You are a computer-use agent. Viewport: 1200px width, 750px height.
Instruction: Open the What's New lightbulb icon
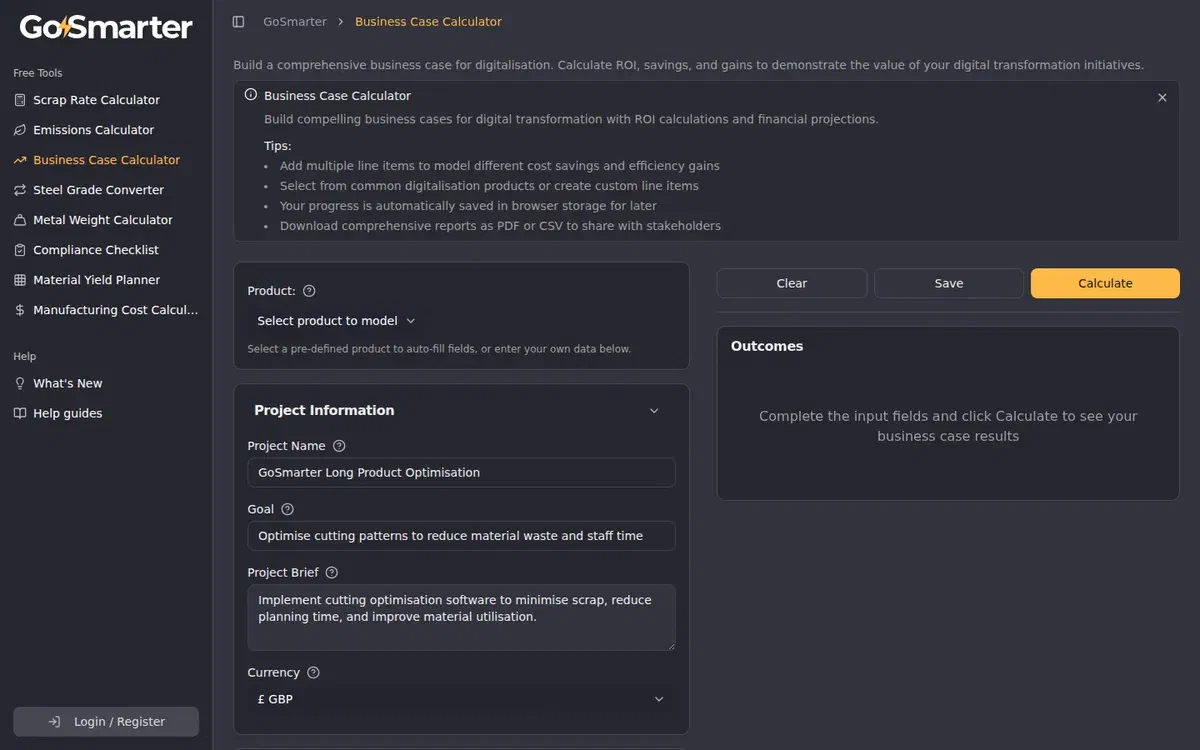(x=18, y=383)
